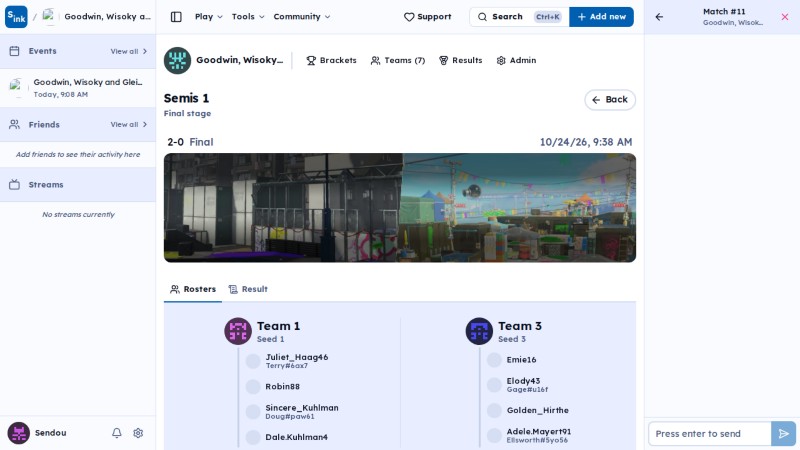The image size is (800, 450).
Task: Click the Streams TV icon
Action: (x=14, y=185)
